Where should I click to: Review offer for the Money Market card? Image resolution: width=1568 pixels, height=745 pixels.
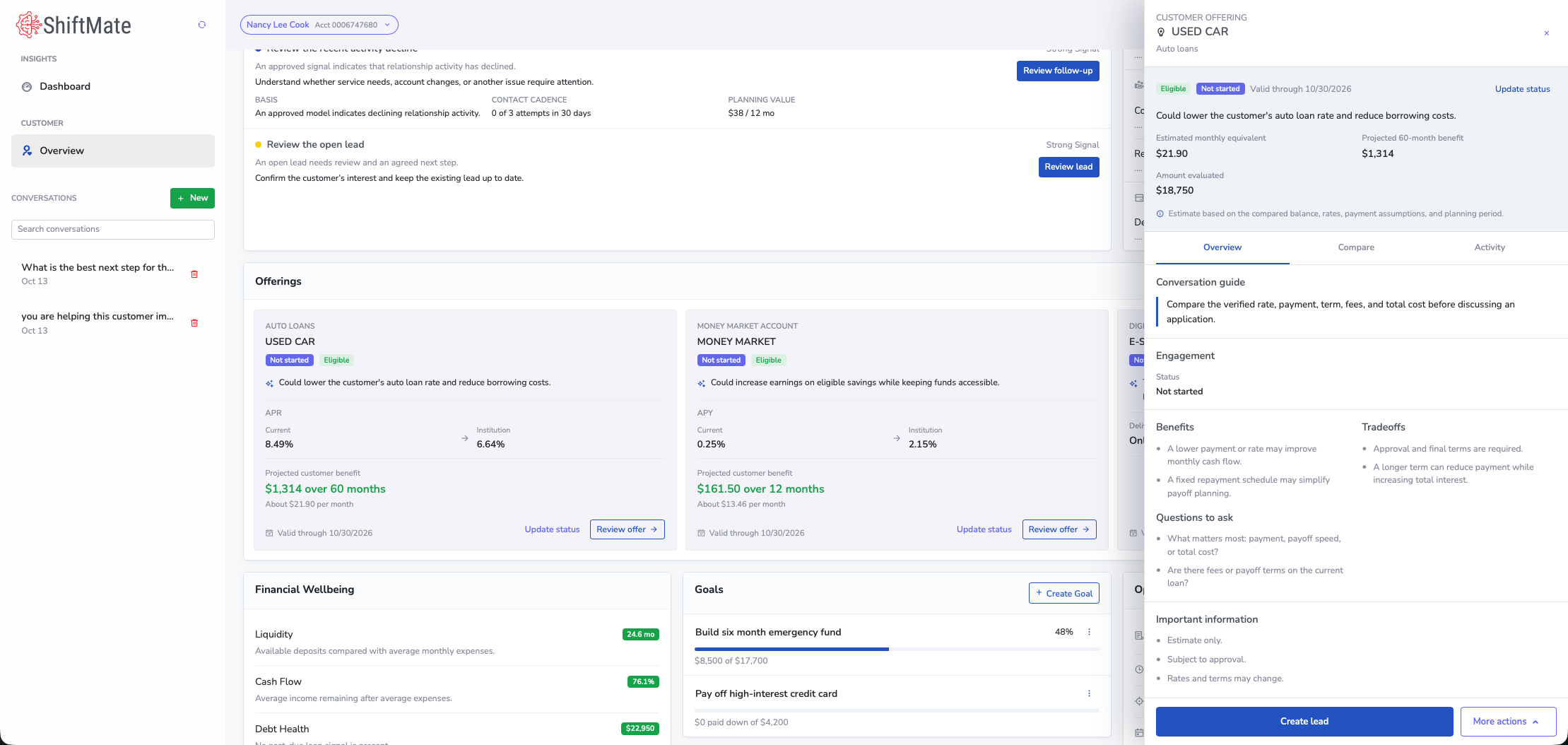coord(1059,529)
